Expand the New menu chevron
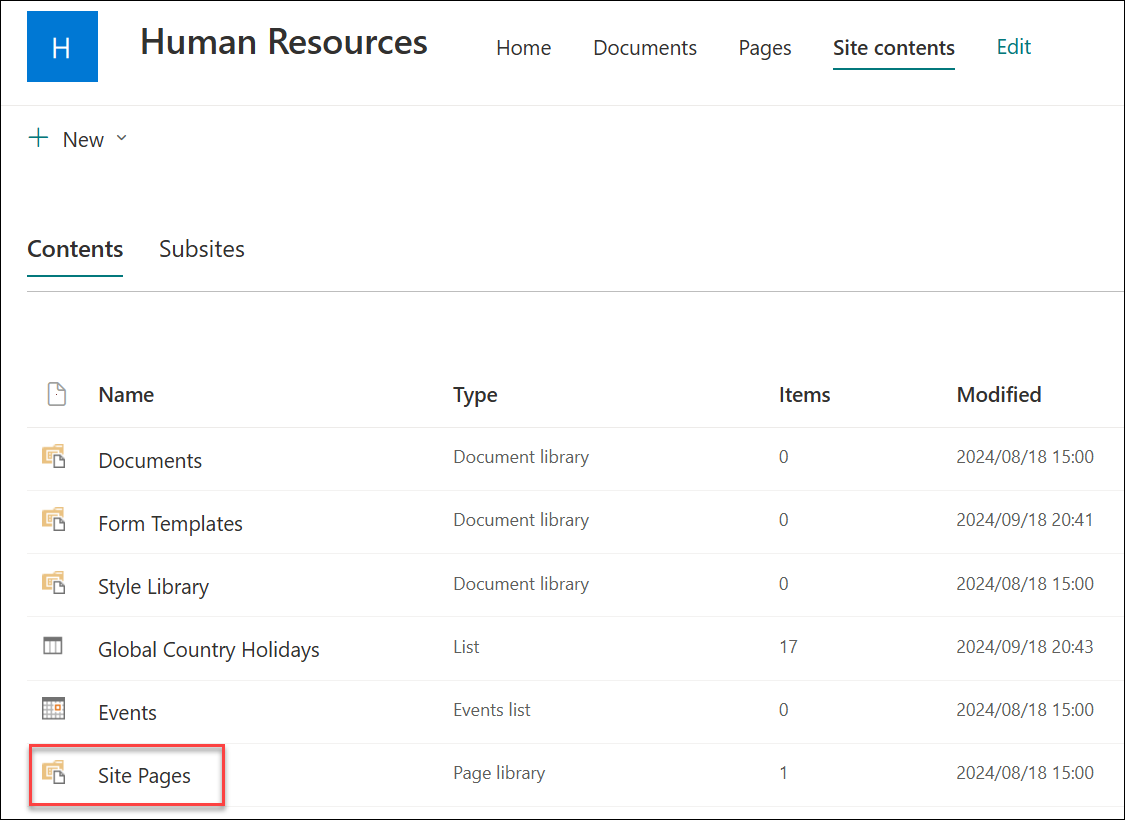Screen dimensions: 1125x820 (121, 139)
